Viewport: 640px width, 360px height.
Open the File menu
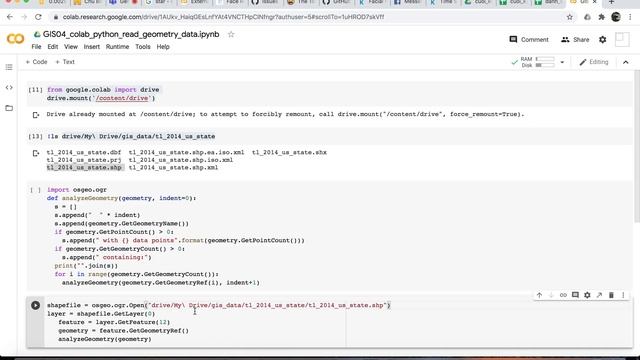point(36,47)
